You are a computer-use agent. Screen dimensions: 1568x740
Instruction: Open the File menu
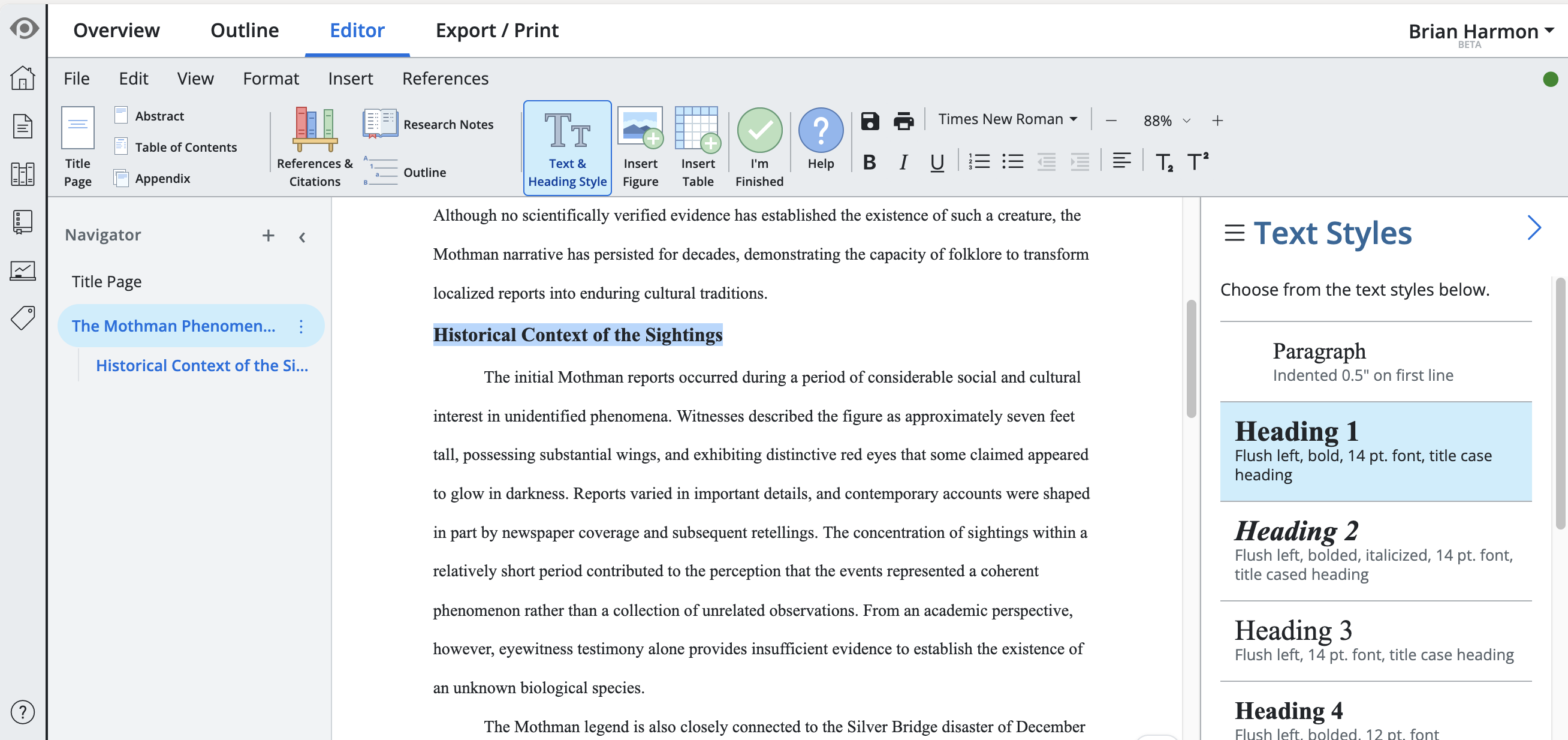(77, 78)
